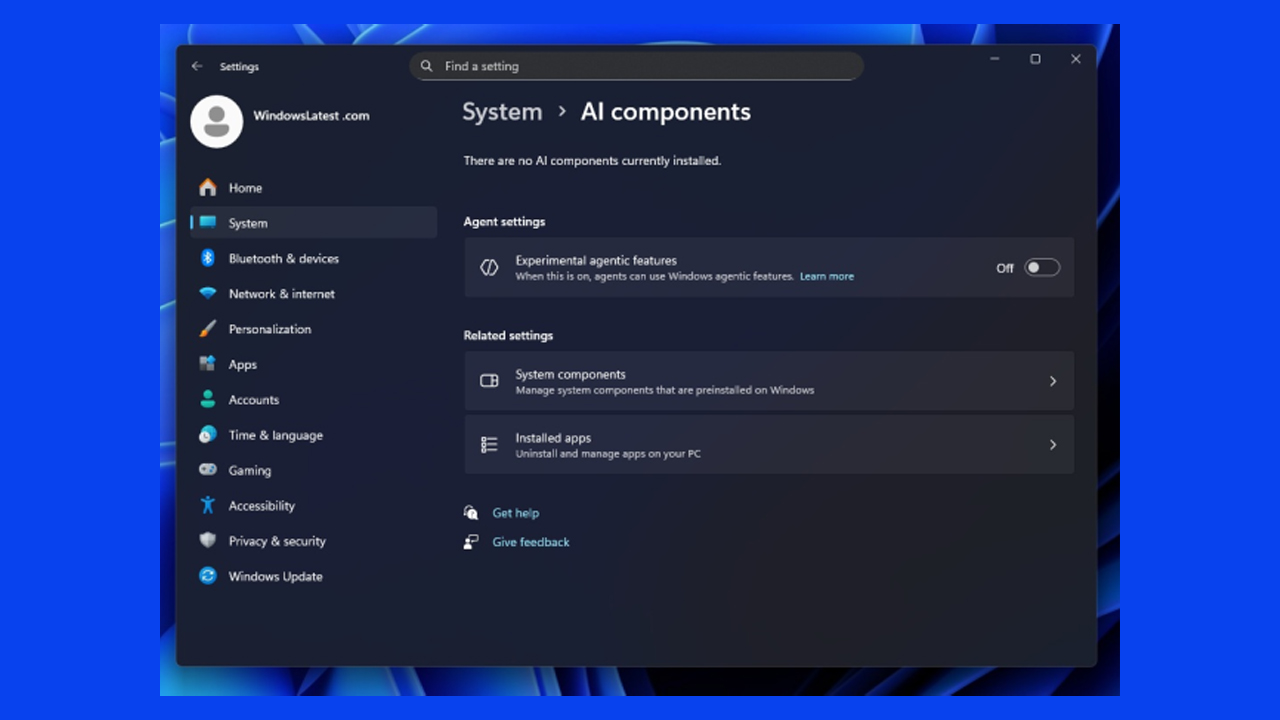Click the Privacy & security shield icon
Viewport: 1280px width, 720px height.
[x=208, y=541]
